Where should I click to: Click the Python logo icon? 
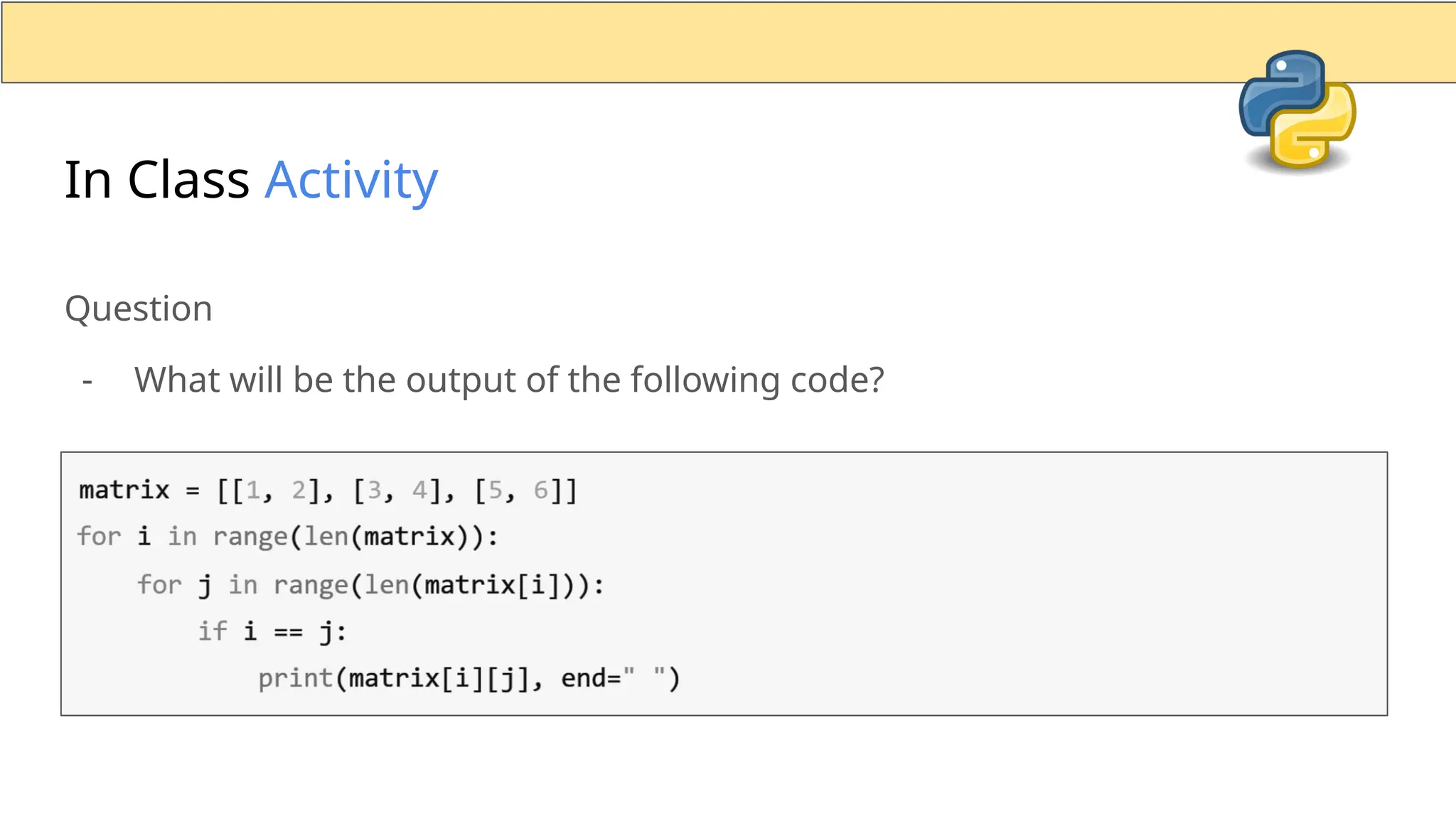pyautogui.click(x=1297, y=109)
